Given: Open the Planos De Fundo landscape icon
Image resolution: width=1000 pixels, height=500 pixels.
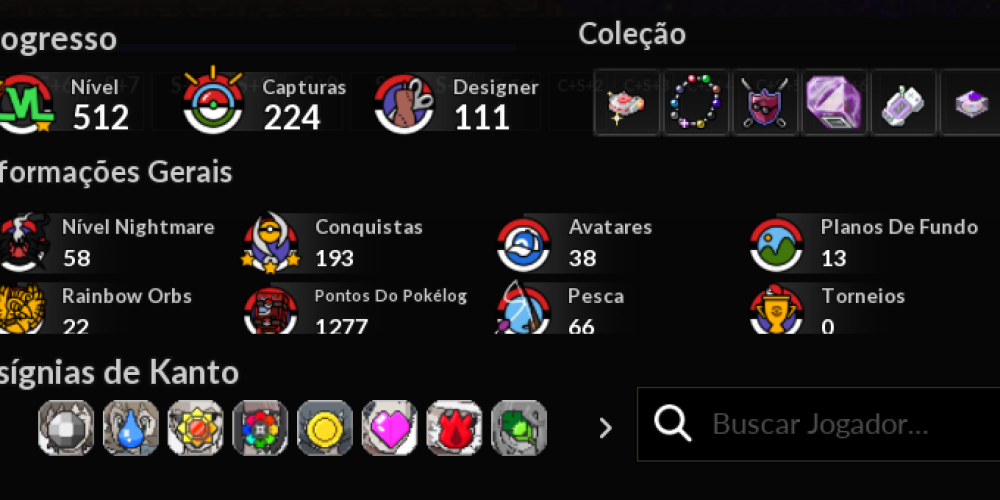Looking at the screenshot, I should coord(776,245).
